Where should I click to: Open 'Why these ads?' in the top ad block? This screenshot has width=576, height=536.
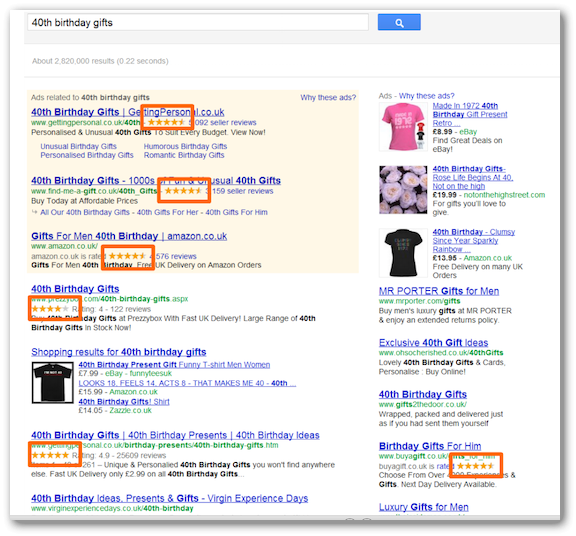pyautogui.click(x=328, y=97)
